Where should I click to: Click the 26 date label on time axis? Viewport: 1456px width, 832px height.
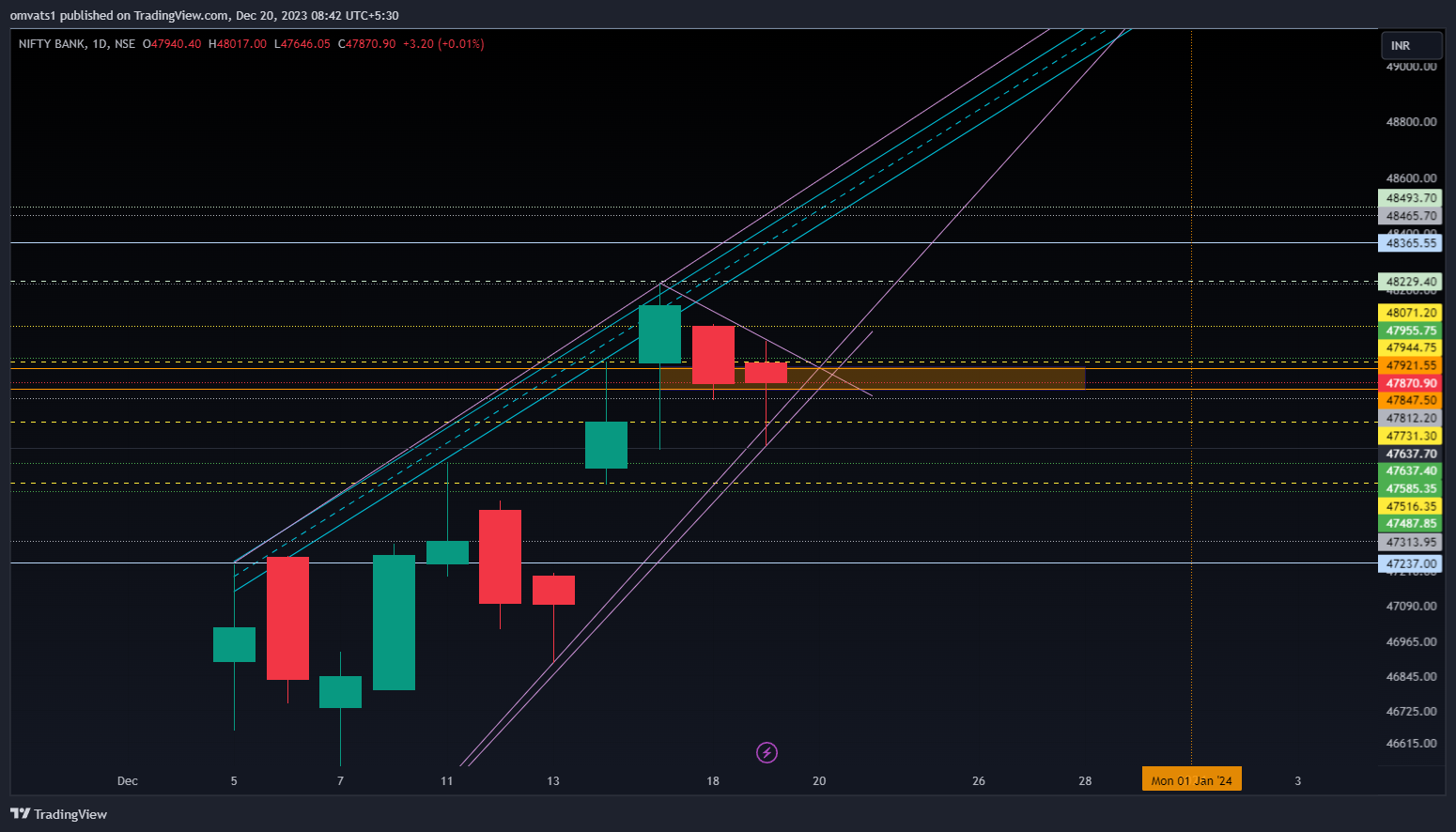coord(979,781)
